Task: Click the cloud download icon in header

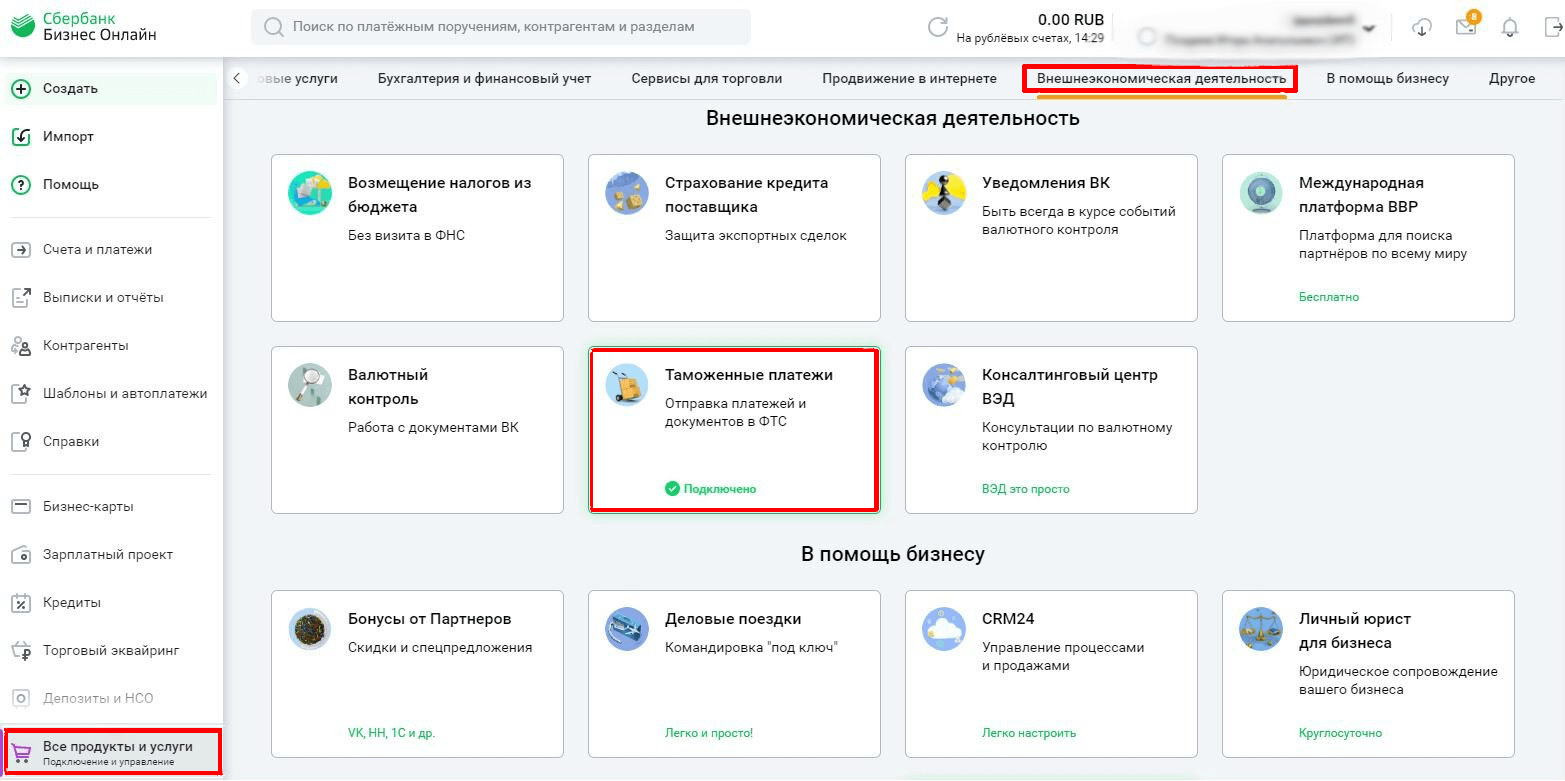Action: tap(1422, 29)
